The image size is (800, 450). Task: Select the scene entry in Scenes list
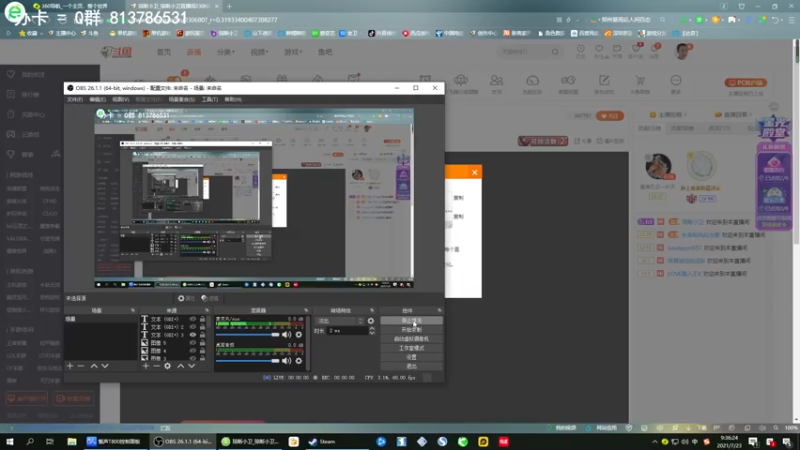coord(101,319)
